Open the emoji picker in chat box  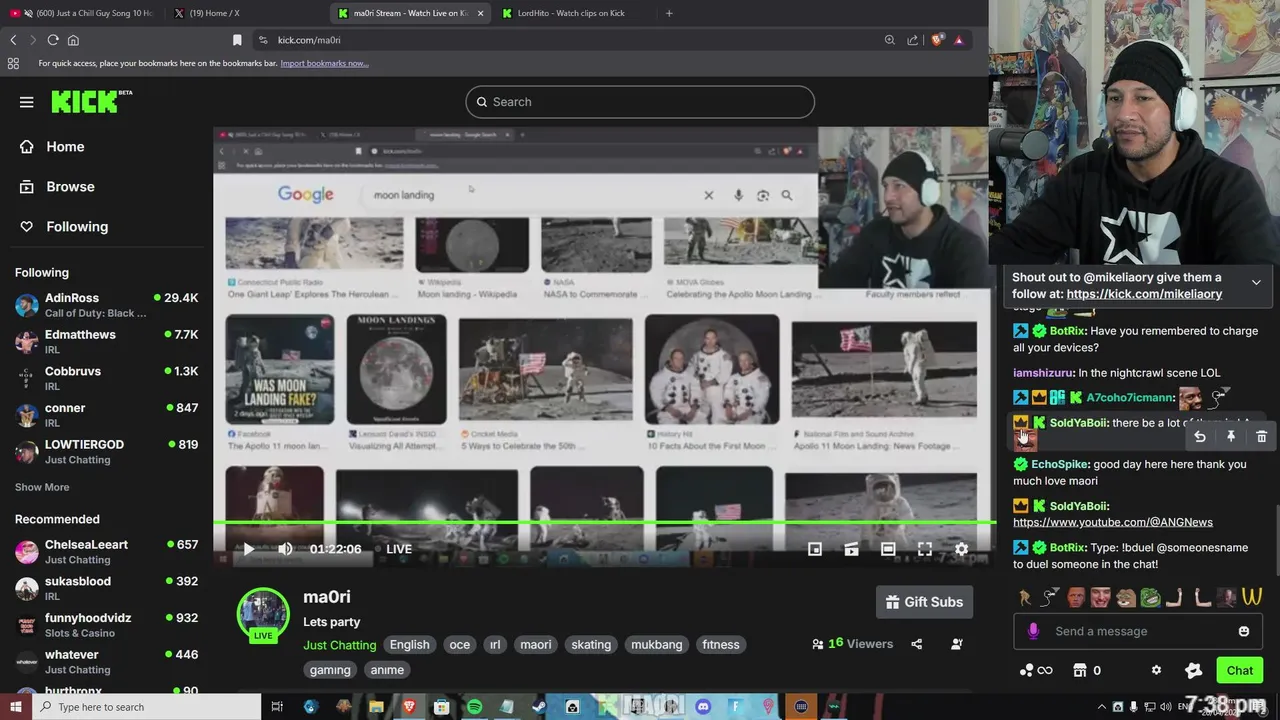pos(1244,631)
